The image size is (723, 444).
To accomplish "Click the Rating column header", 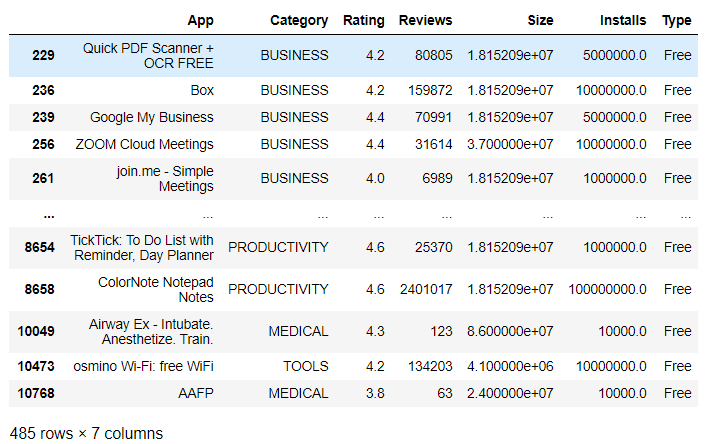I will coord(363,21).
